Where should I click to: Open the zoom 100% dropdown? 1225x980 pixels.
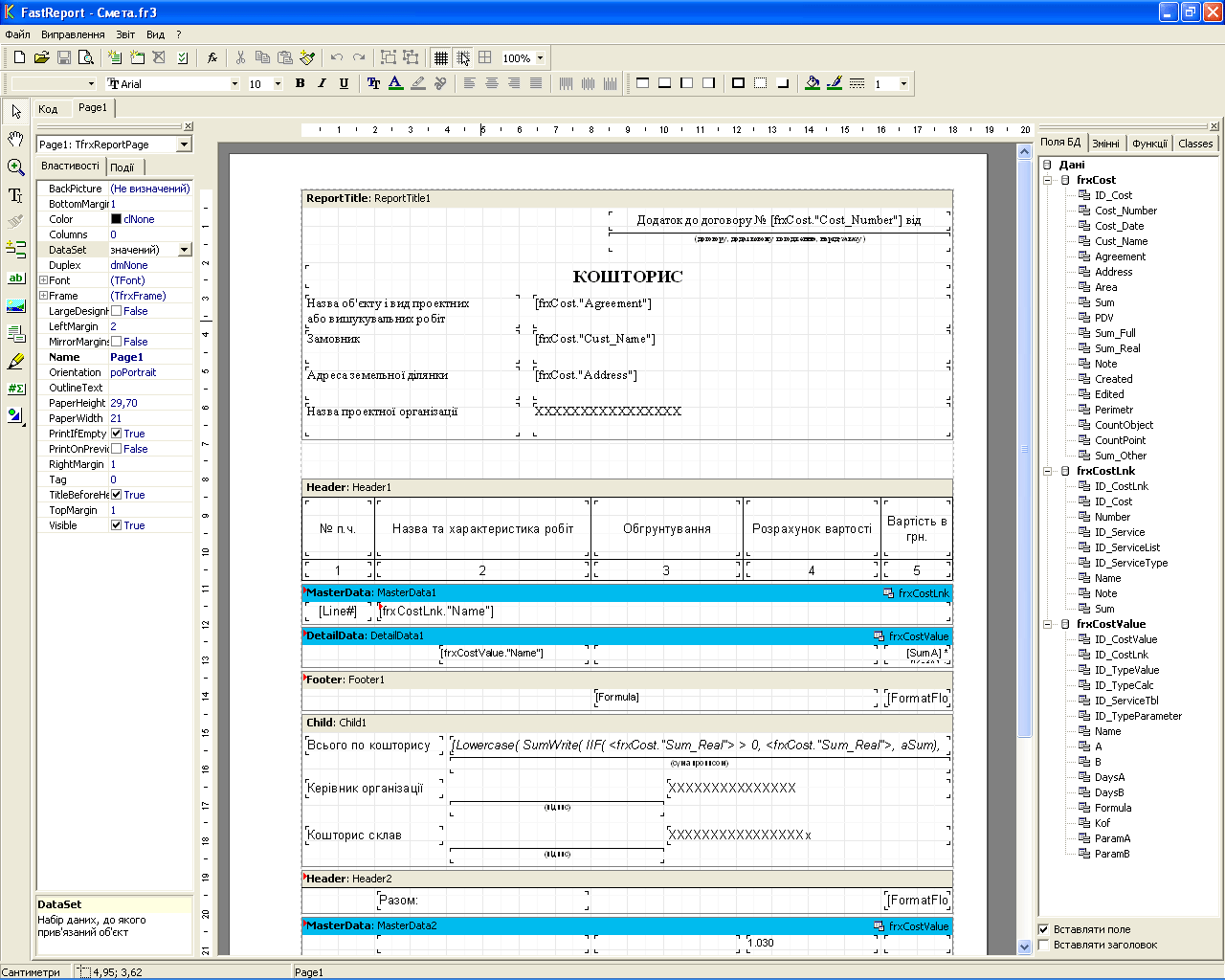[x=540, y=58]
